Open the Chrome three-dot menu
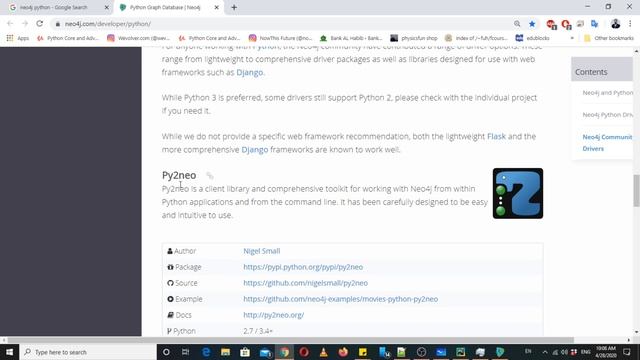The width and height of the screenshot is (640, 360). 630,24
